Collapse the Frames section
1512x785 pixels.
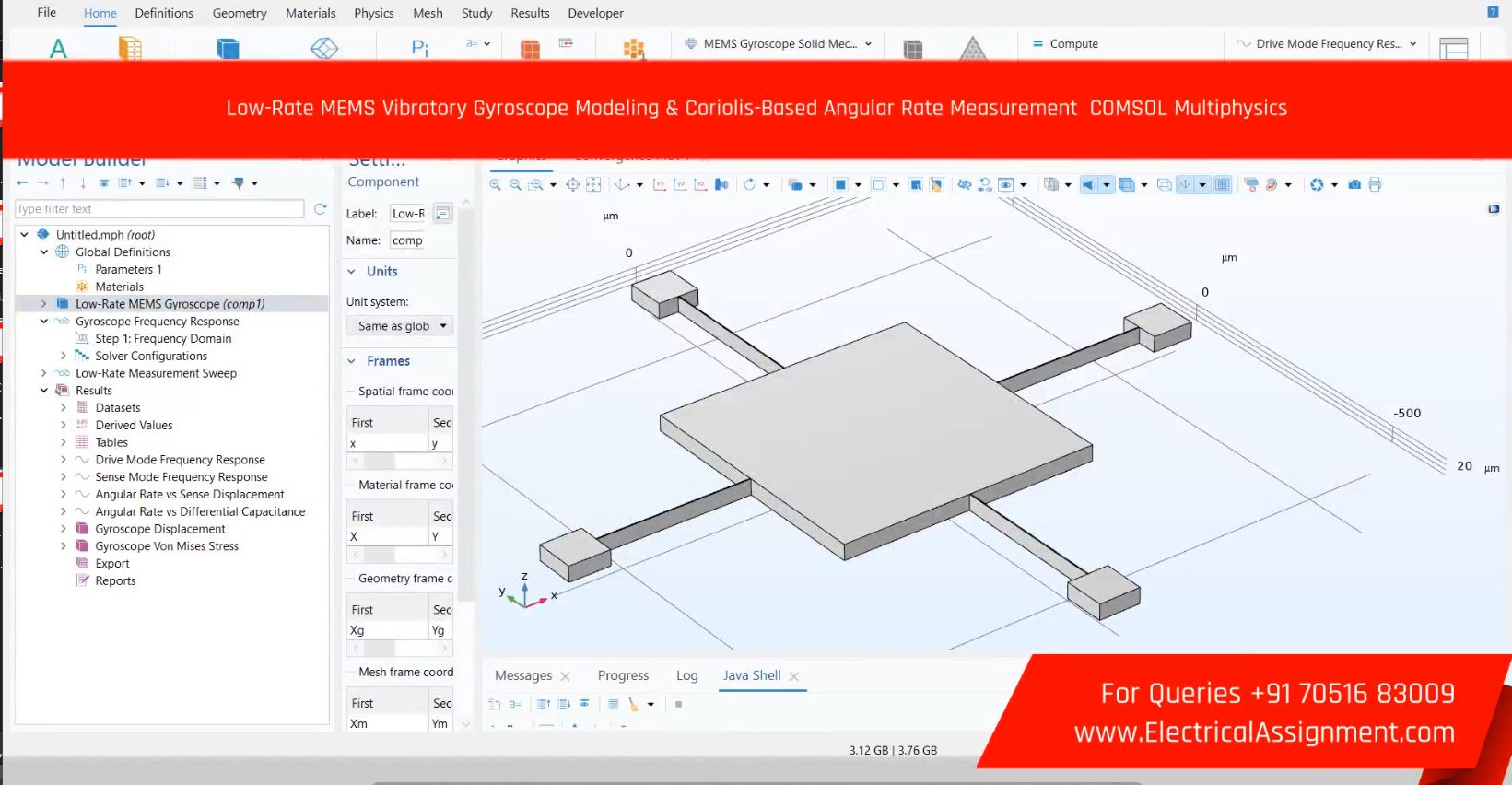click(351, 361)
